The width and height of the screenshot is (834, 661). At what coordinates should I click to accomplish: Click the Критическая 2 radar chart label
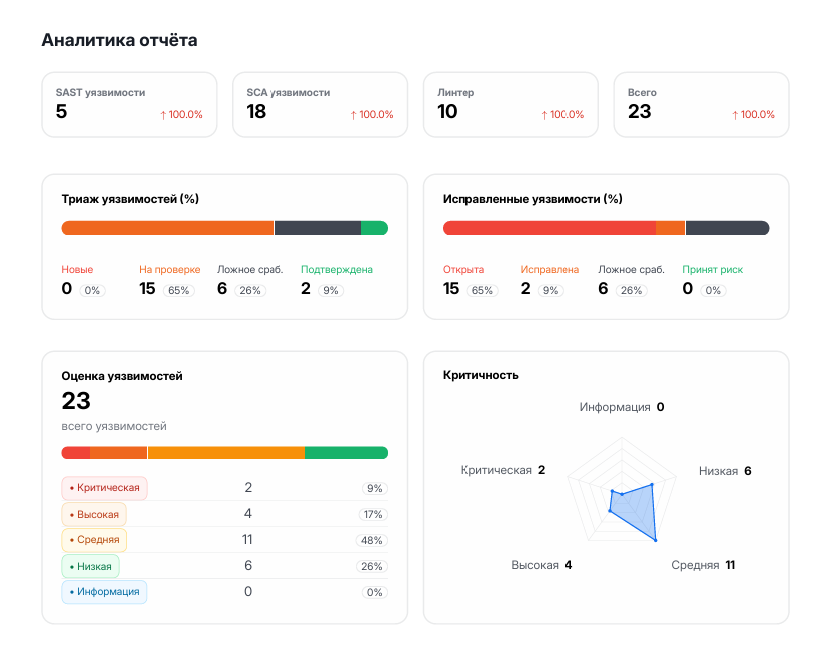coord(503,470)
